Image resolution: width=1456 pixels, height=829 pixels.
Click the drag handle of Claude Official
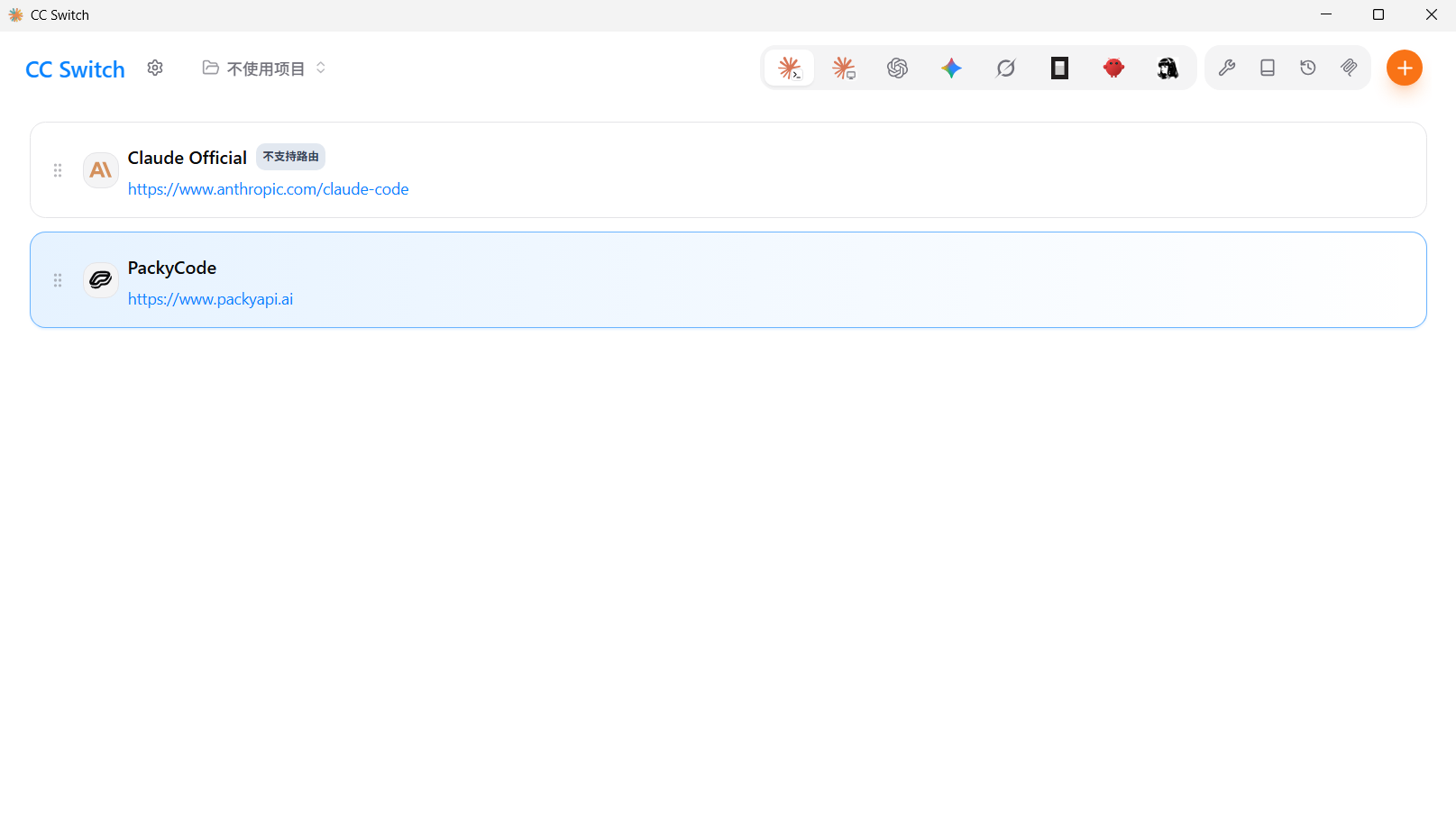(x=58, y=170)
